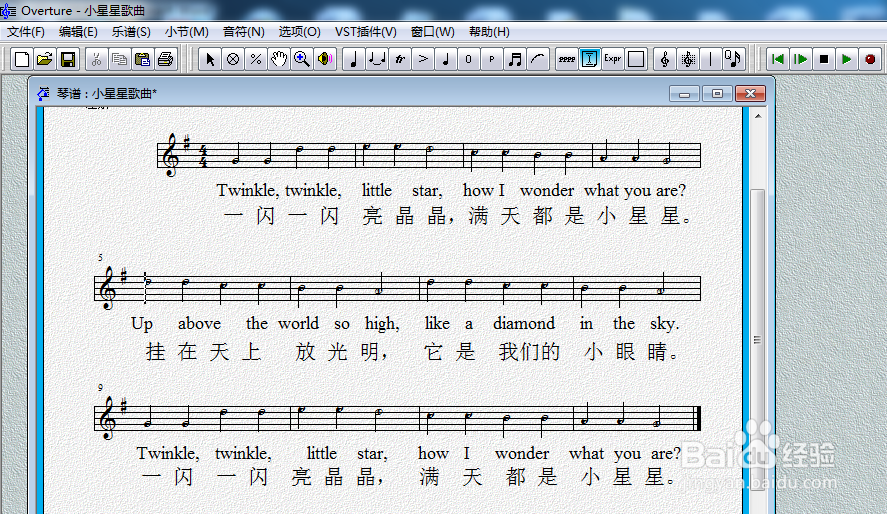The height and width of the screenshot is (514, 887).
Task: Open the slur curve palette
Action: [539, 59]
